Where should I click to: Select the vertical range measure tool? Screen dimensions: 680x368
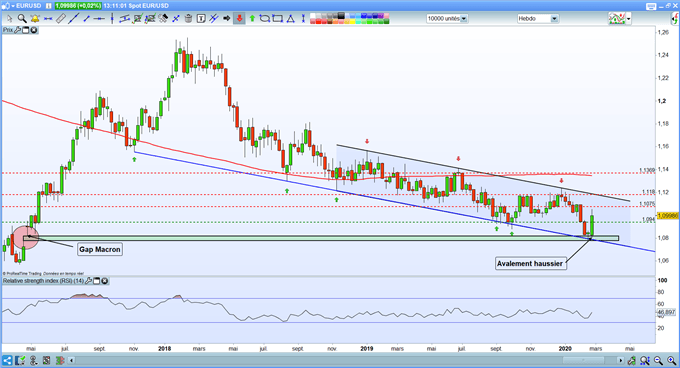coord(303,19)
